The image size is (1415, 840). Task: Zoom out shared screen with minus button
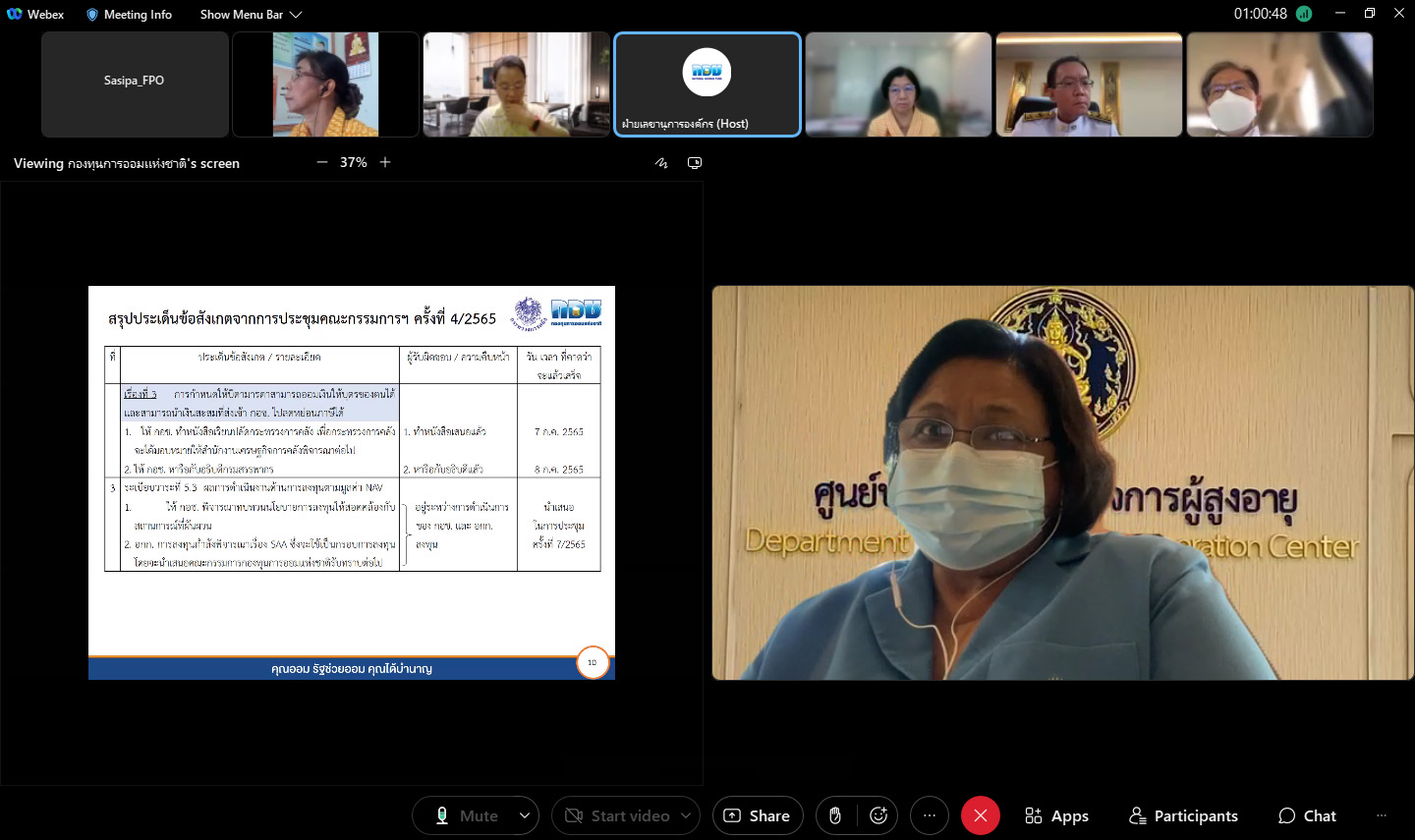[321, 163]
